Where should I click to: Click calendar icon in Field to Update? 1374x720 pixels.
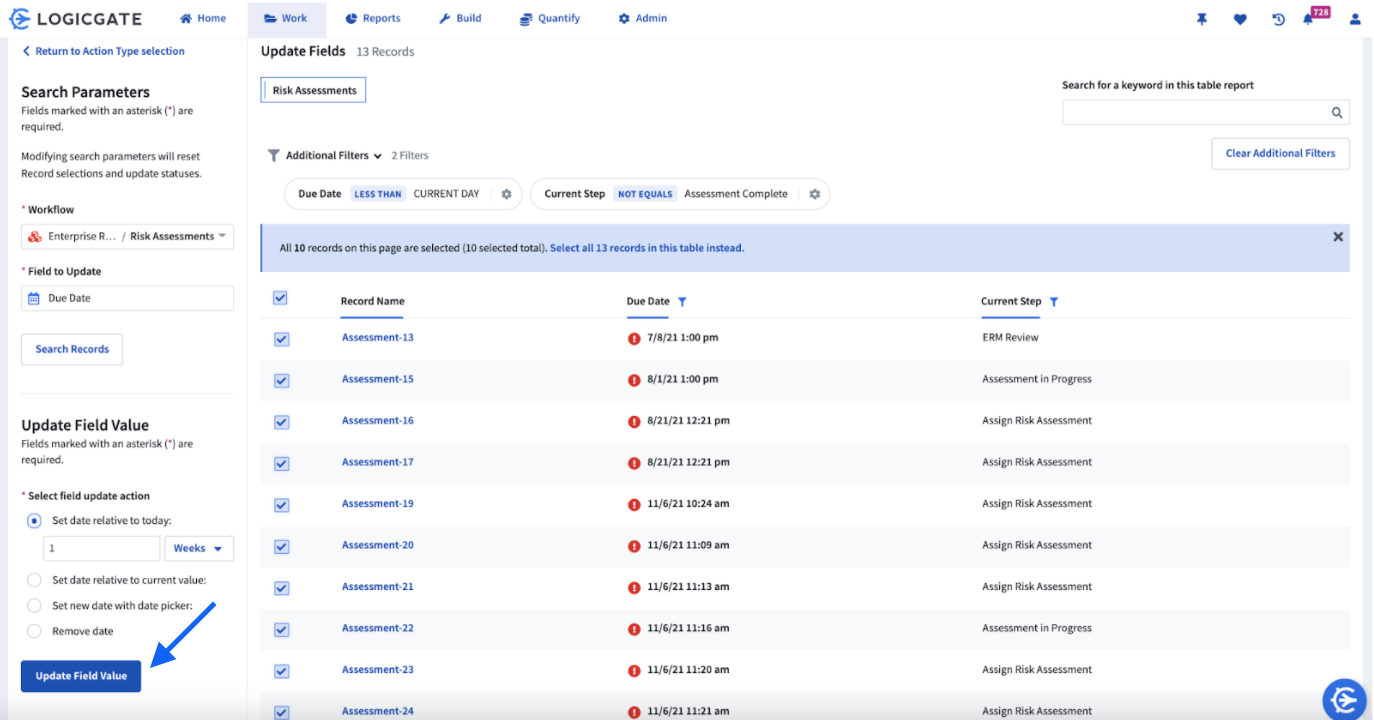[x=34, y=298]
